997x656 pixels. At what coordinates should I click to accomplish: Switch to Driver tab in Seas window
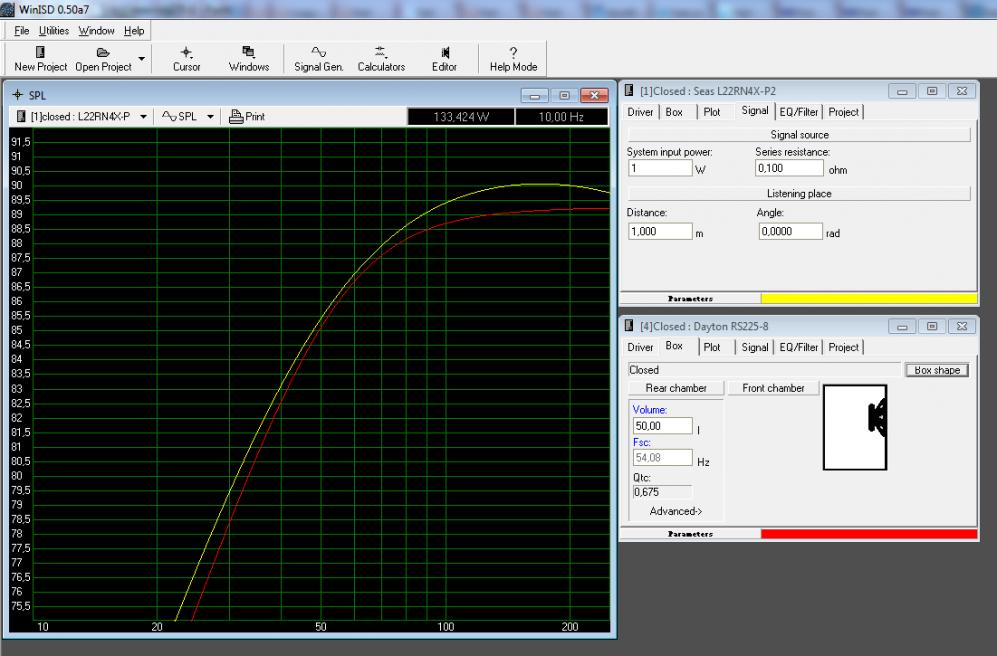pyautogui.click(x=640, y=112)
